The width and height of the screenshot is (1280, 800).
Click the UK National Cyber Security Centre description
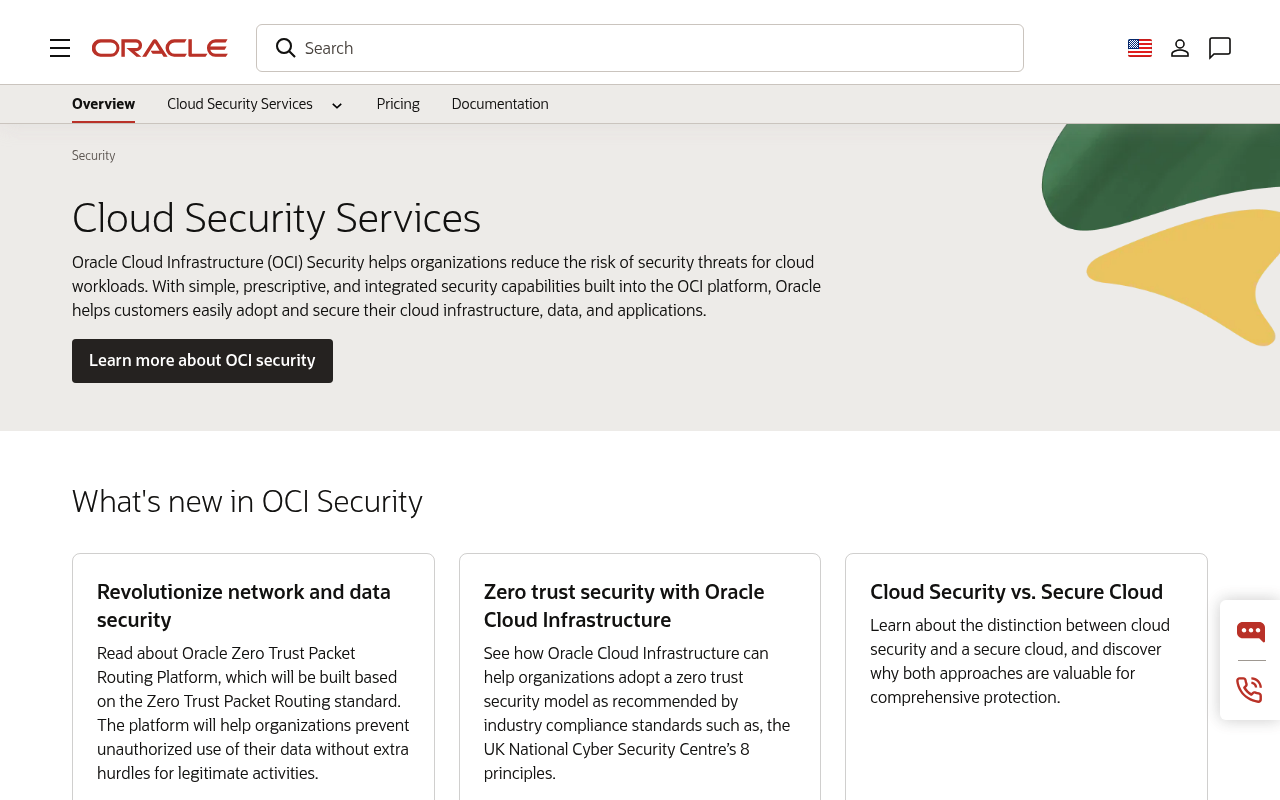637,713
